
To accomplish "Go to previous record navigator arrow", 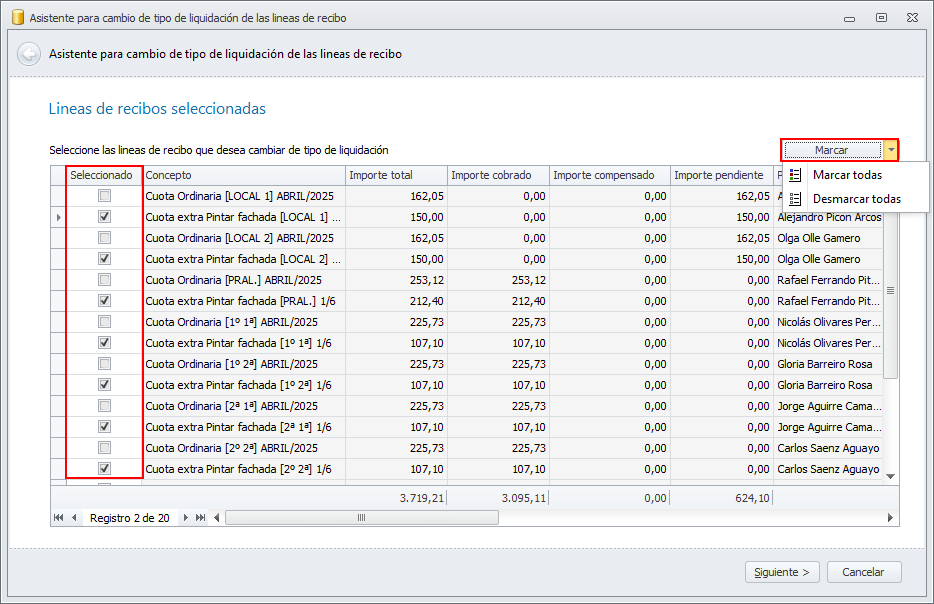I will tap(74, 518).
